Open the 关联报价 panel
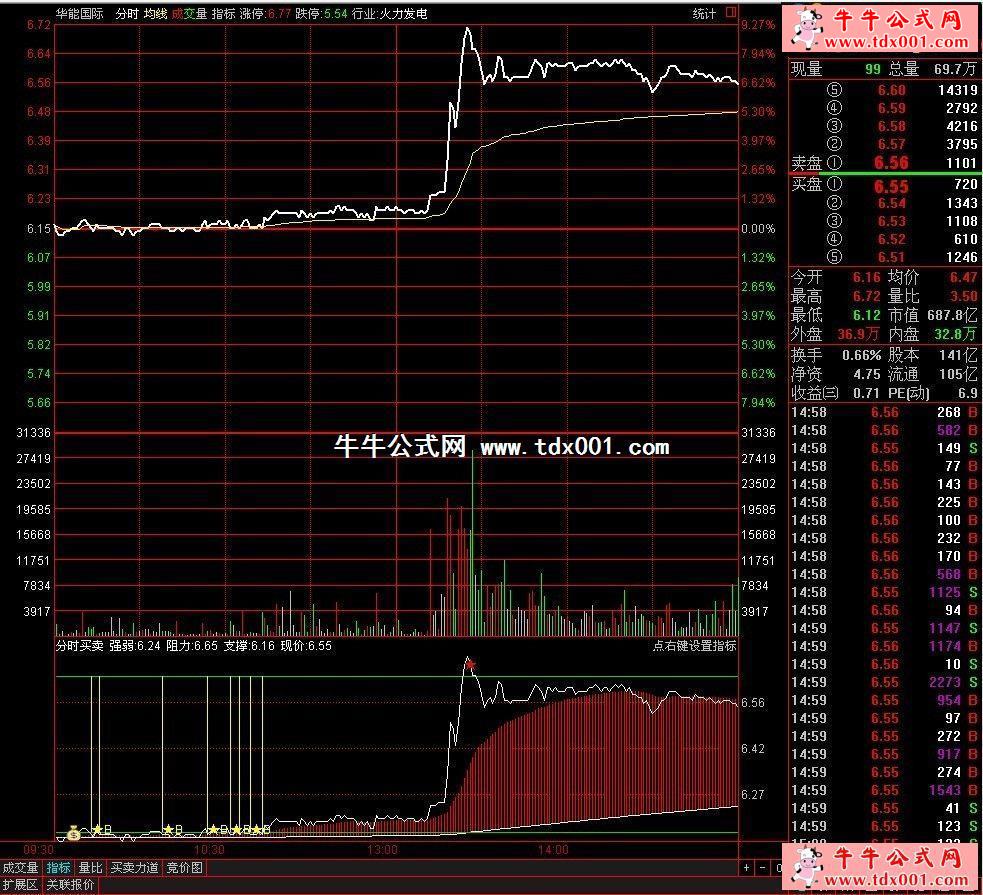983x895 pixels. [x=70, y=885]
